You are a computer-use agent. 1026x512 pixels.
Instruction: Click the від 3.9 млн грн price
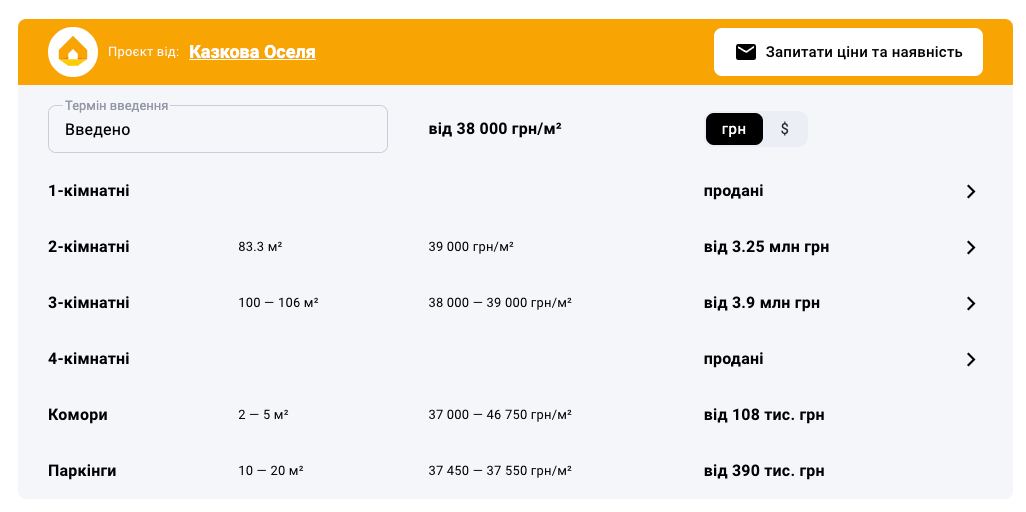click(762, 303)
